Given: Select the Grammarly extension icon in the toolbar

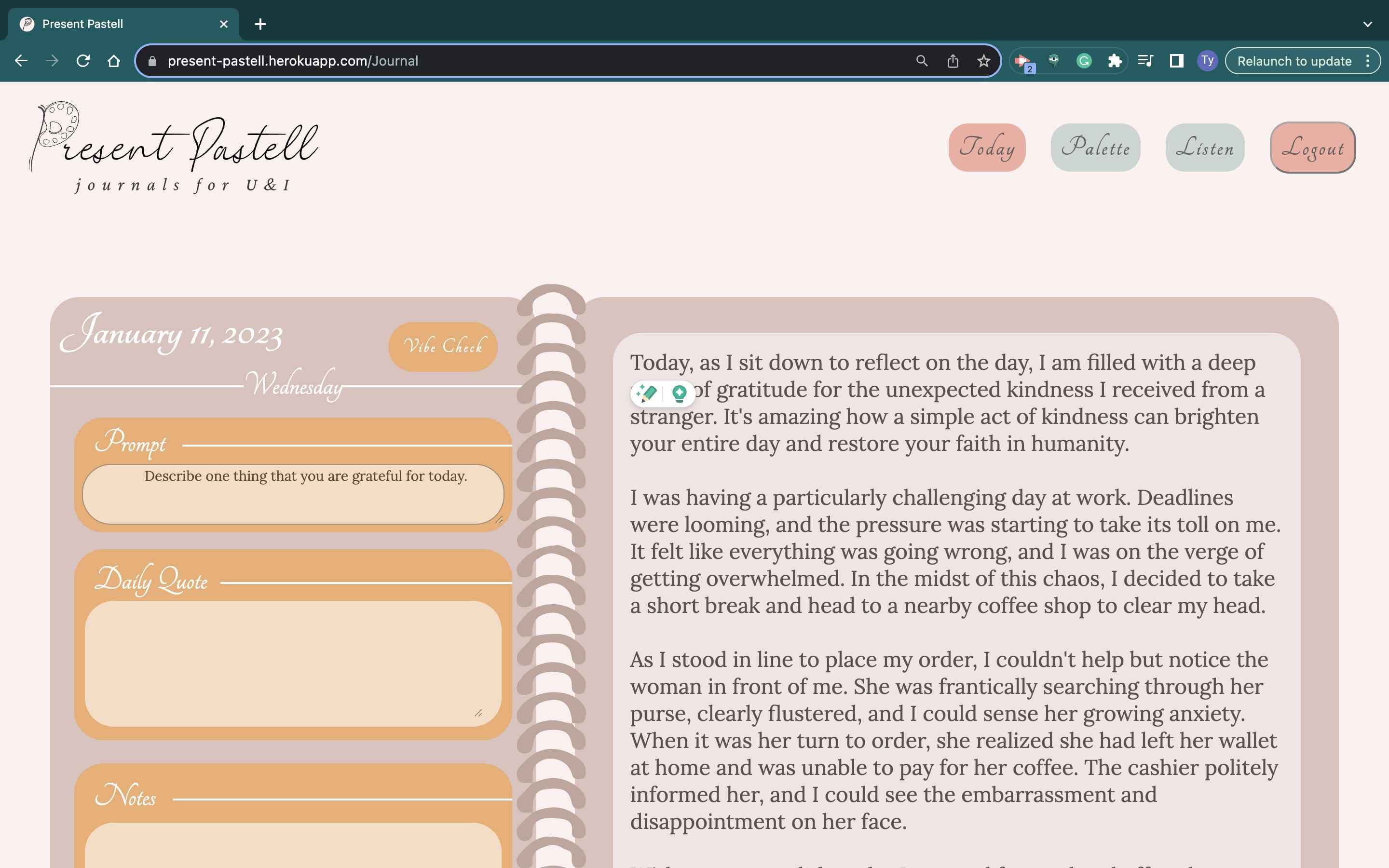Looking at the screenshot, I should point(1085,60).
